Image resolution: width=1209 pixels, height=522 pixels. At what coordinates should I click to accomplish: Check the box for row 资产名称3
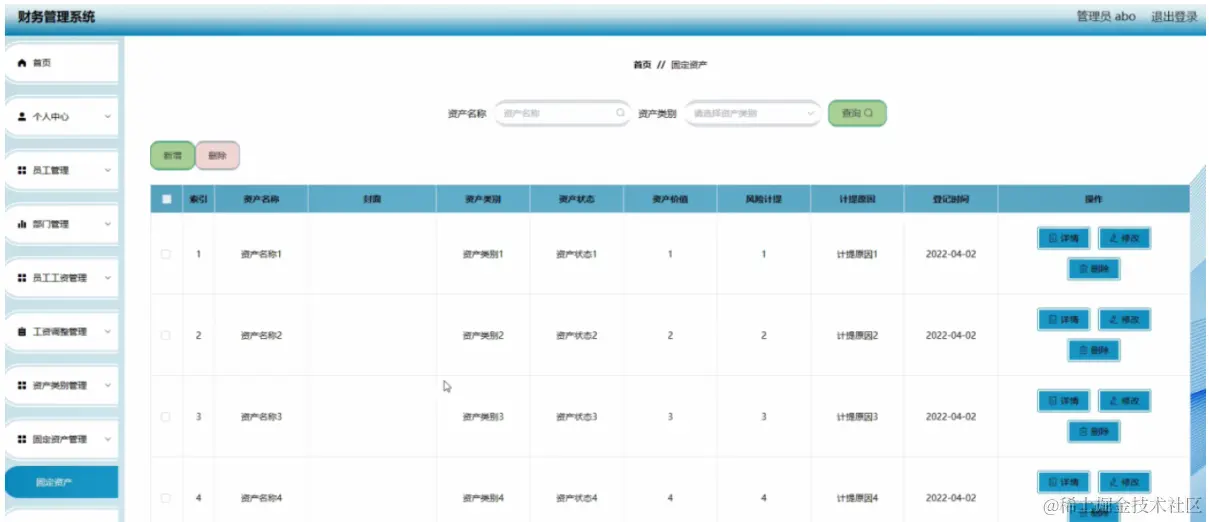166,417
